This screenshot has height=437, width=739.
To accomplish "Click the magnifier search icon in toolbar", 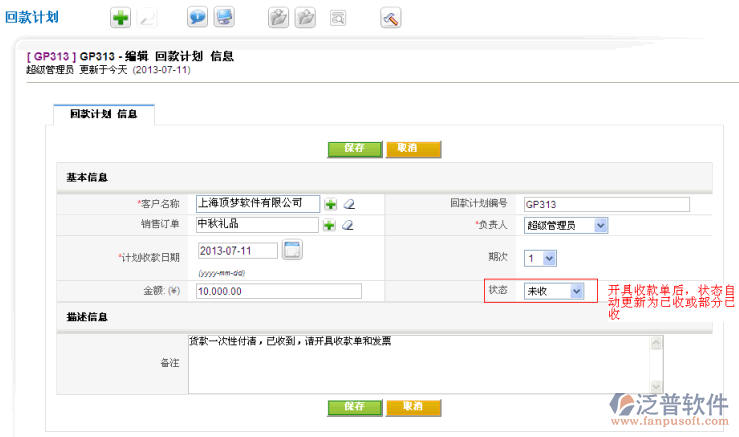I will 337,17.
